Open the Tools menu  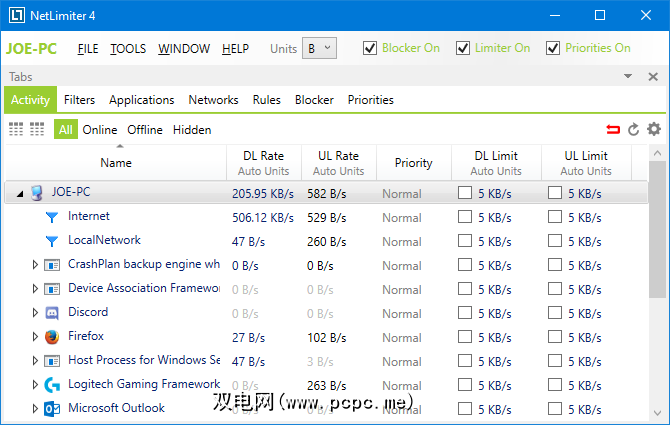pos(128,48)
